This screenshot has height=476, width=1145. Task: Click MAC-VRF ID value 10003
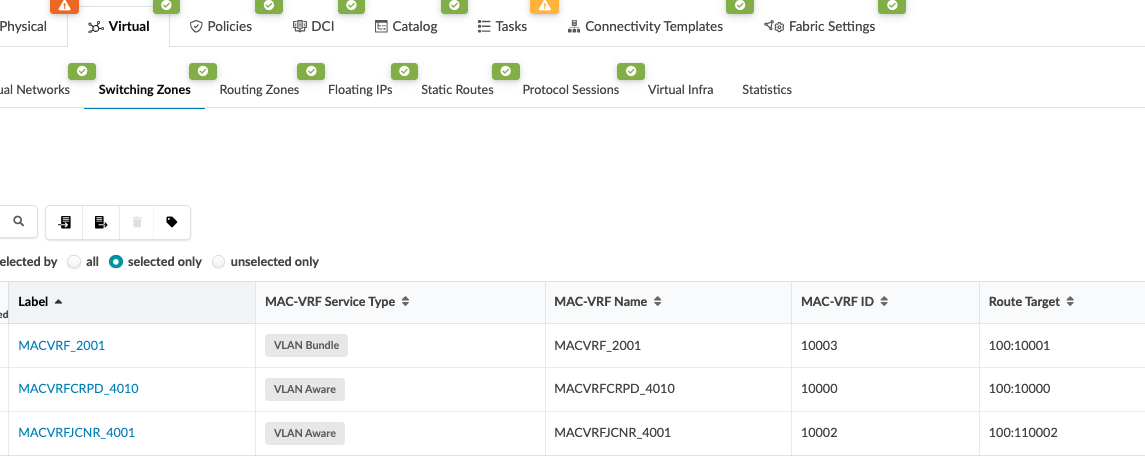tap(819, 345)
